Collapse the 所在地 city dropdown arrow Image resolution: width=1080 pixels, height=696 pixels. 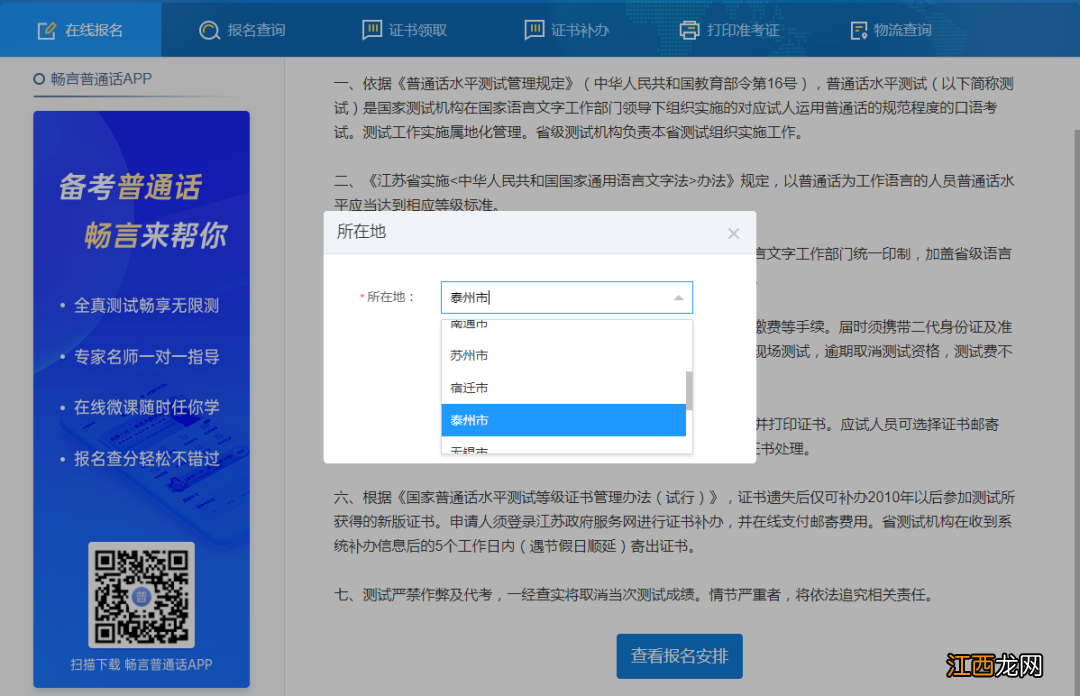click(679, 297)
